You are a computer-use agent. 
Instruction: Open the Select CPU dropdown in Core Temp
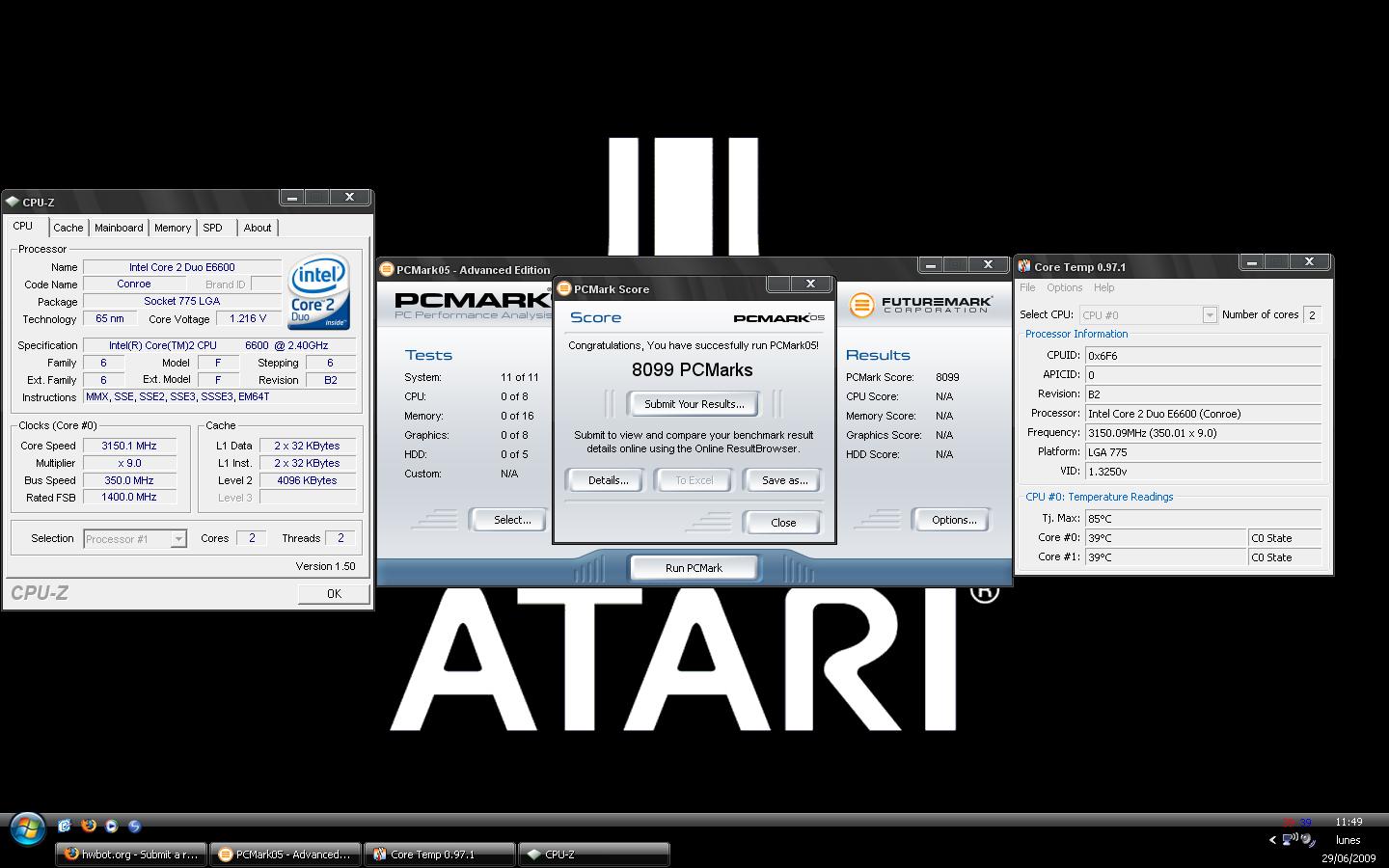[x=1148, y=315]
